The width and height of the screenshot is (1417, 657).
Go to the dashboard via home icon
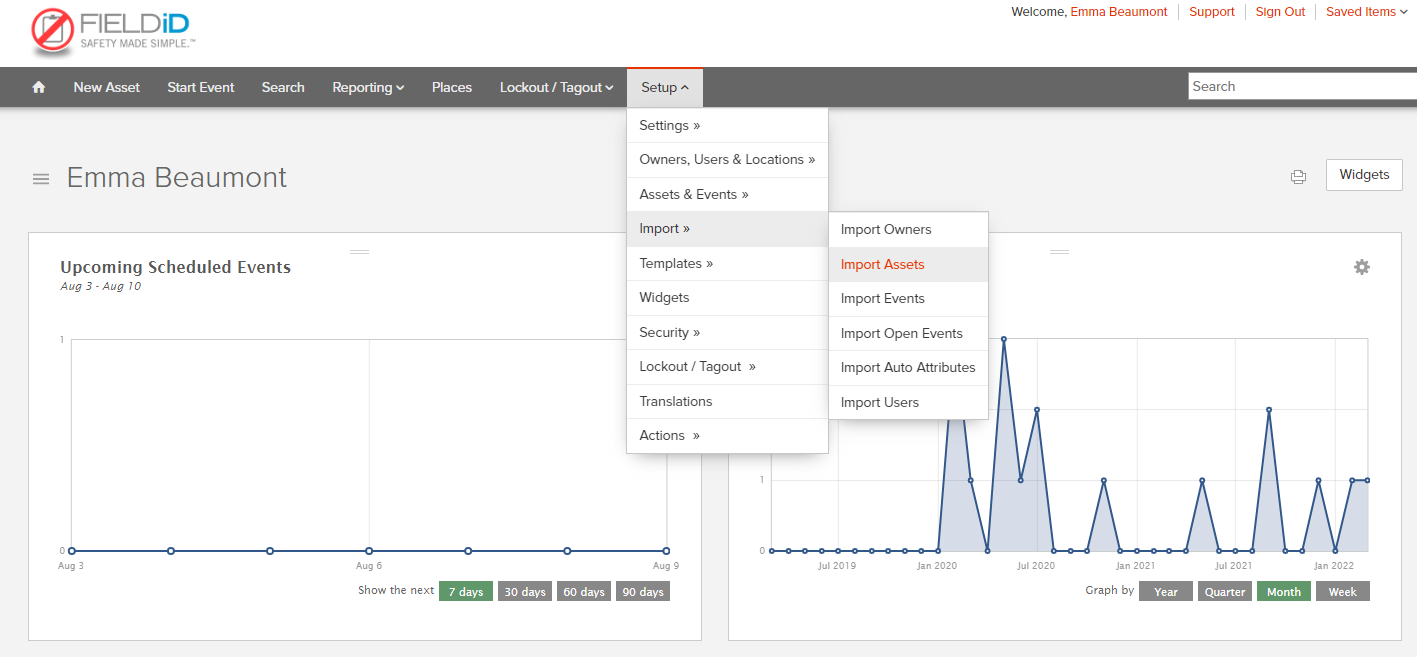39,87
